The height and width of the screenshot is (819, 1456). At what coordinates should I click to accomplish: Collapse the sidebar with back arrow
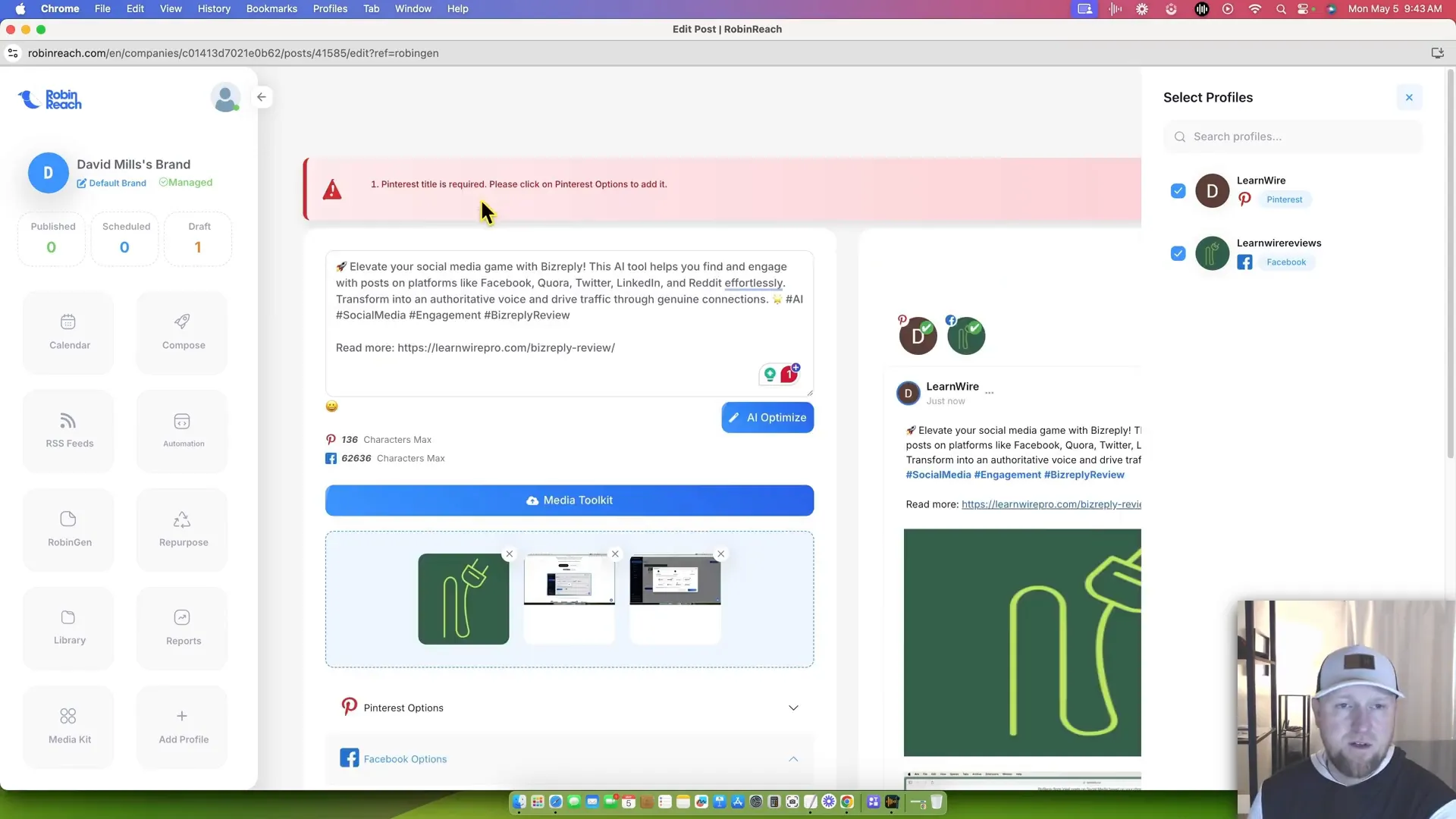click(262, 97)
